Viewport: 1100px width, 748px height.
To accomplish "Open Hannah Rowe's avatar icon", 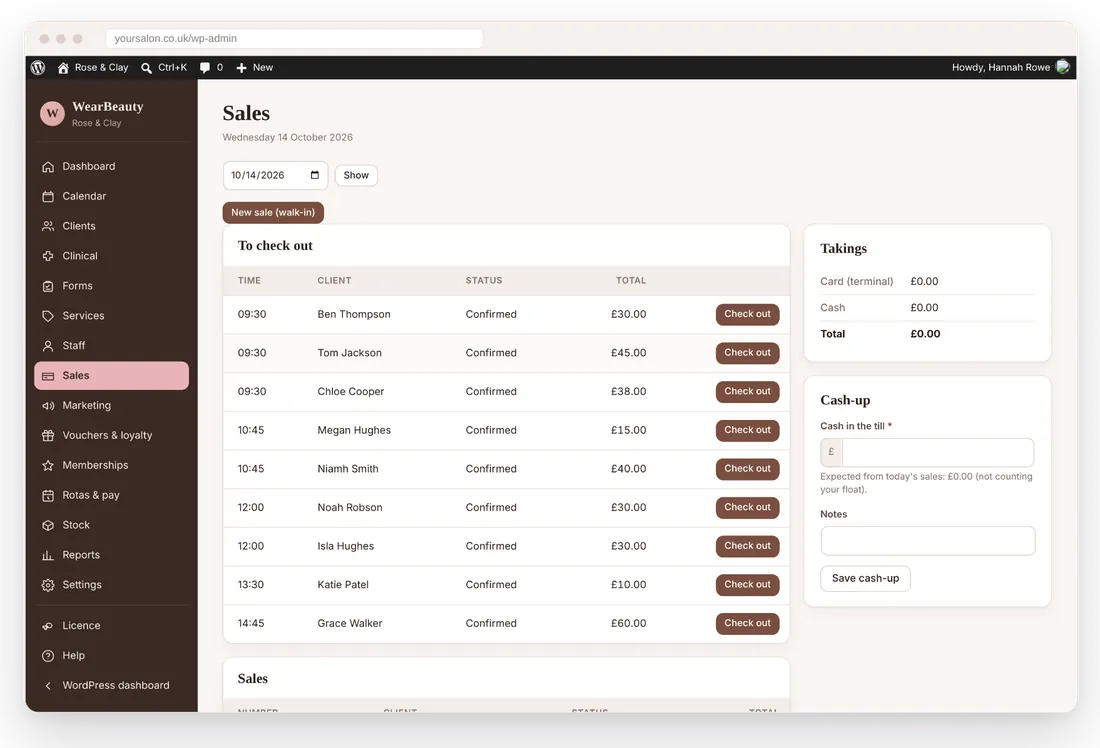I will tap(1063, 67).
